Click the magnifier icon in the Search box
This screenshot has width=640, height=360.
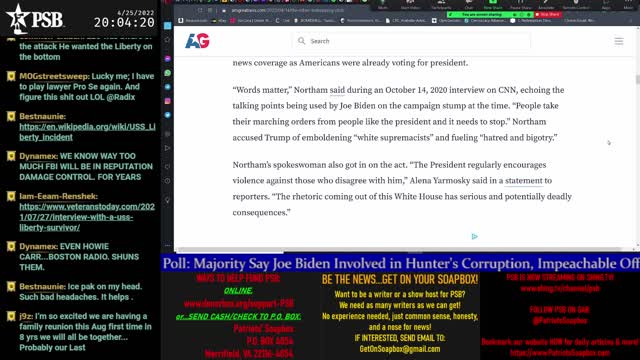(x=302, y=41)
